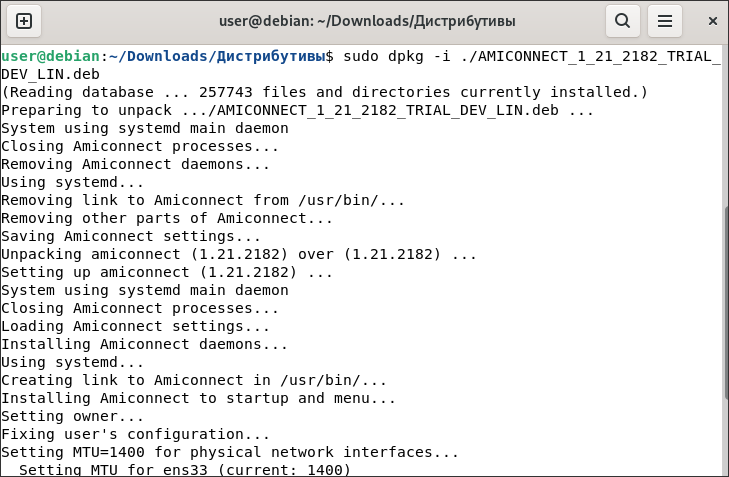Open the terminal search tool
This screenshot has height=477, width=729.
point(623,21)
